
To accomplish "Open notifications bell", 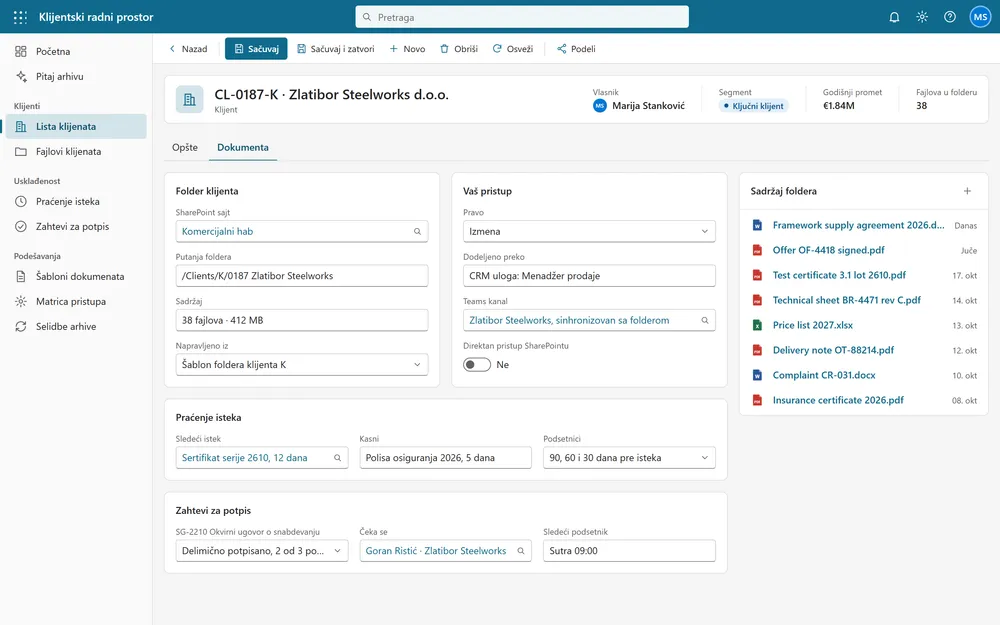I will (x=894, y=17).
